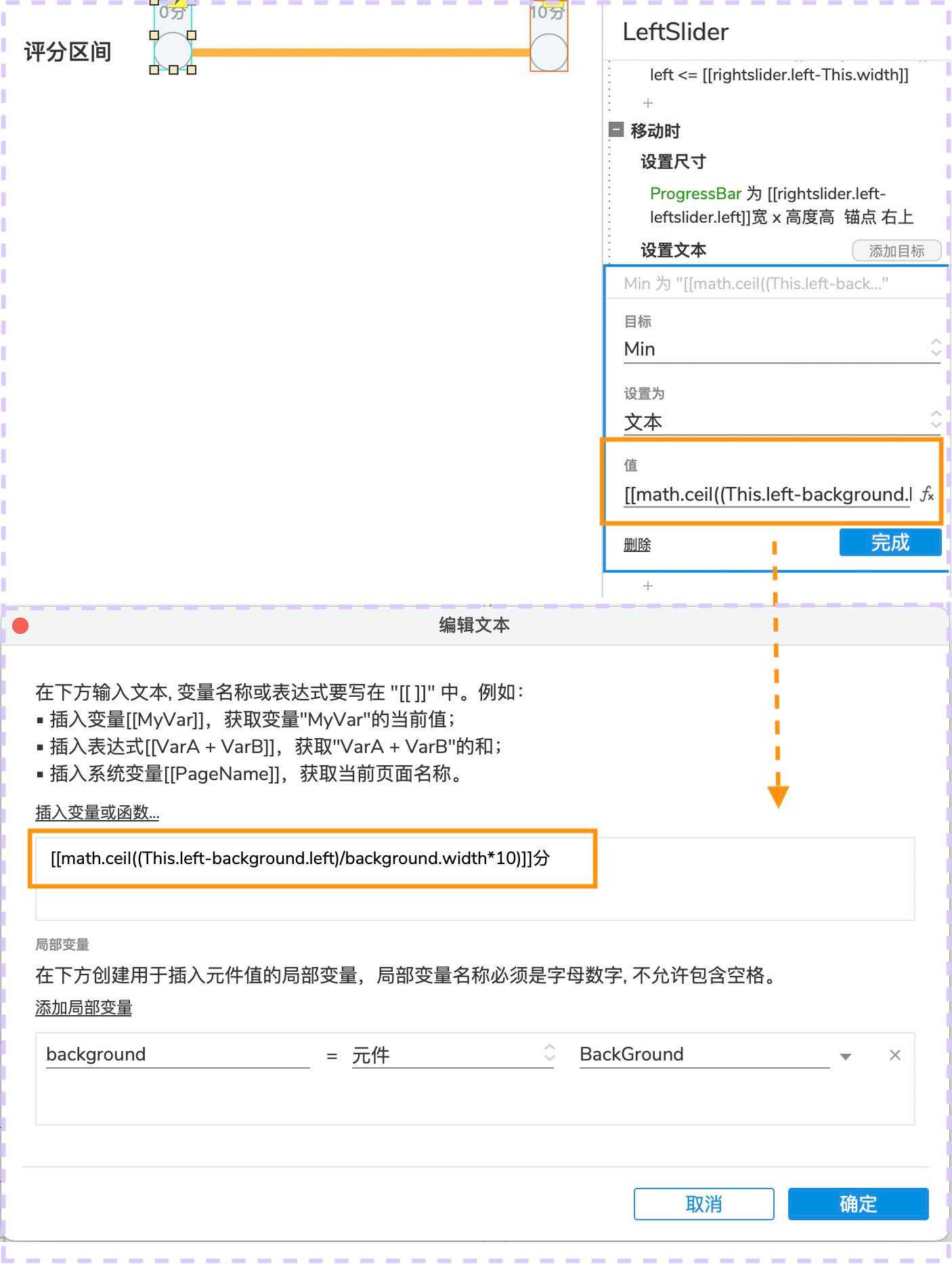
Task: Click the 添加目标 button
Action: (x=896, y=251)
